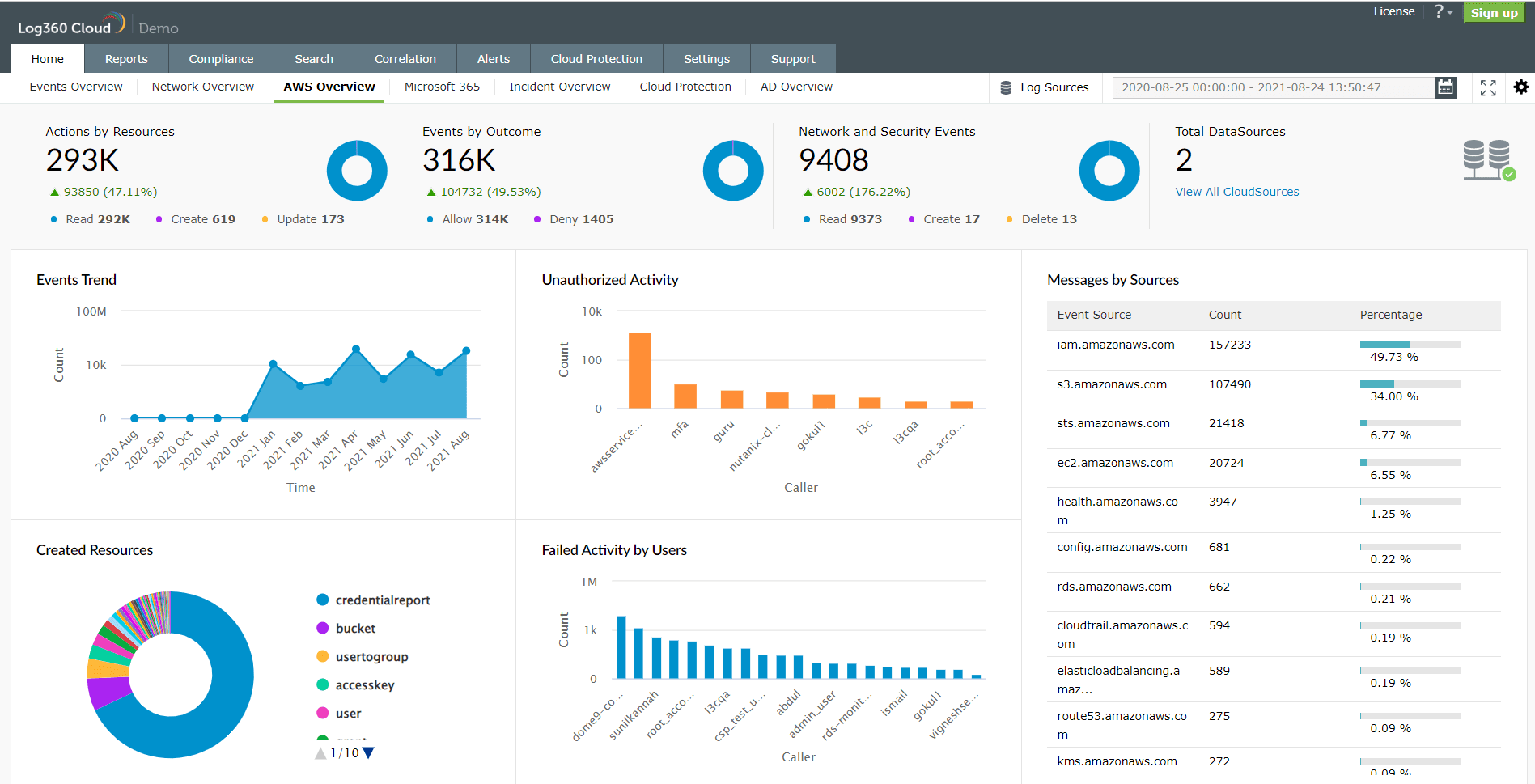Click the Sign up button
This screenshot has height=784, width=1535.
1493,12
